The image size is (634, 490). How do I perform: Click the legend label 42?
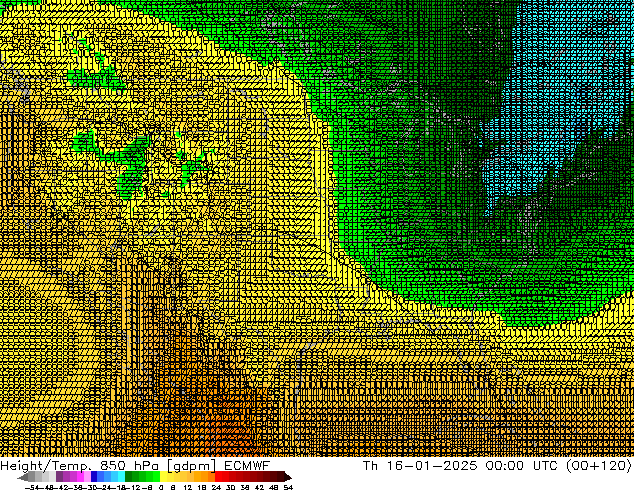260,488
